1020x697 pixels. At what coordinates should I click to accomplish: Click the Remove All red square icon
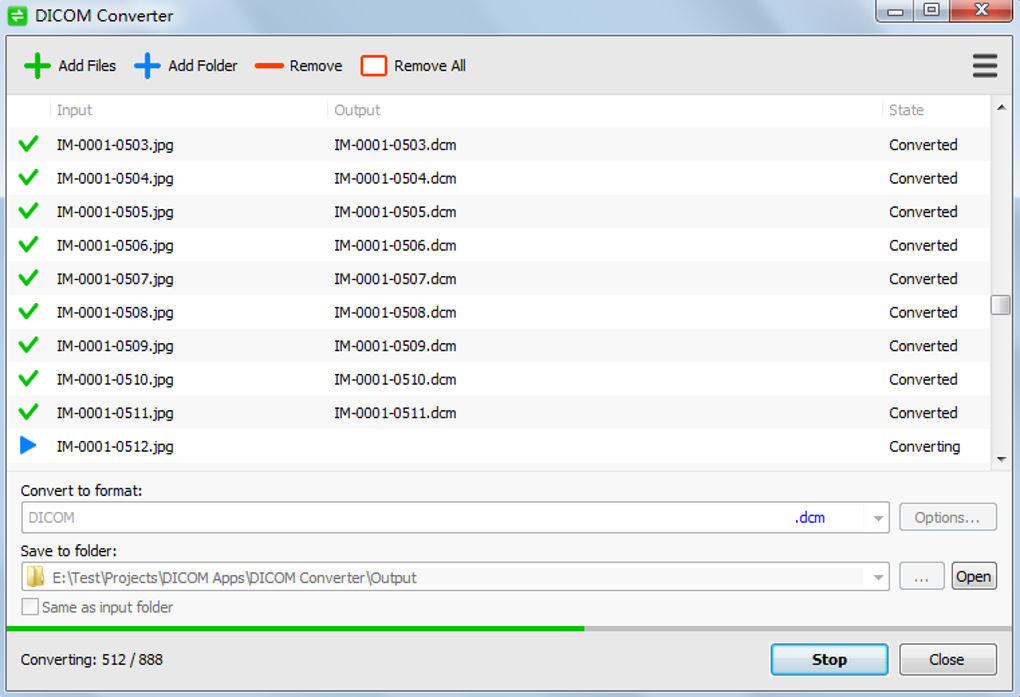[x=373, y=66]
